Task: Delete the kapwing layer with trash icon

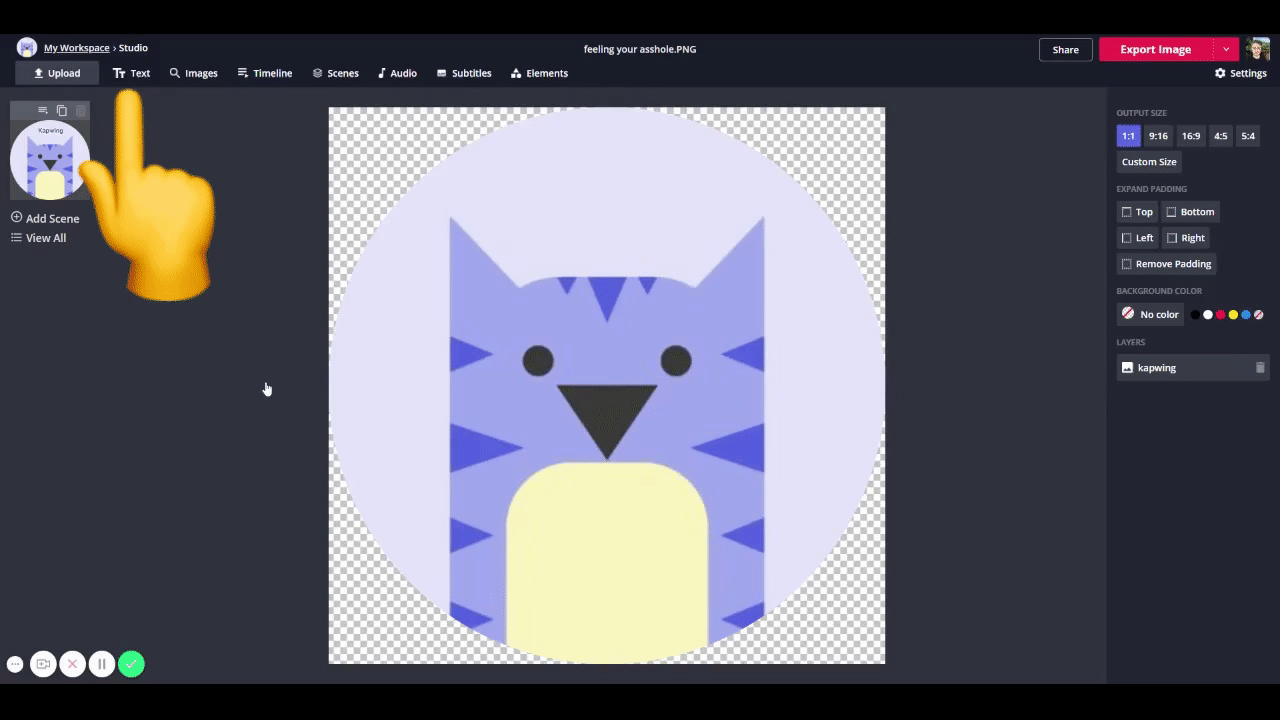Action: pos(1260,368)
